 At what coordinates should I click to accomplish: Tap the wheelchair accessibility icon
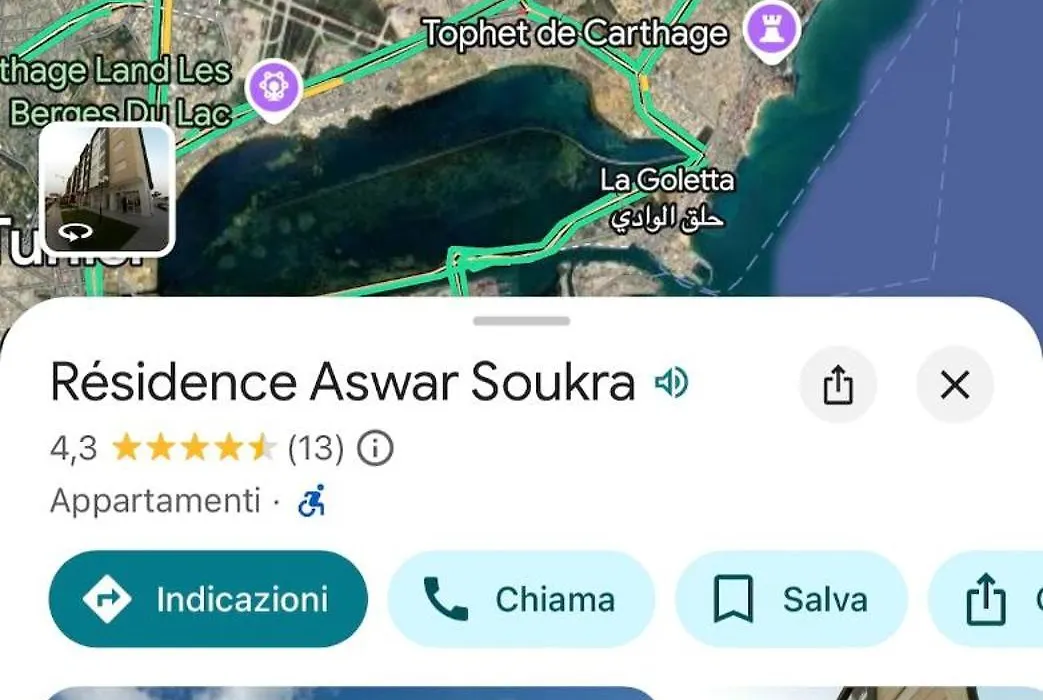(x=312, y=500)
